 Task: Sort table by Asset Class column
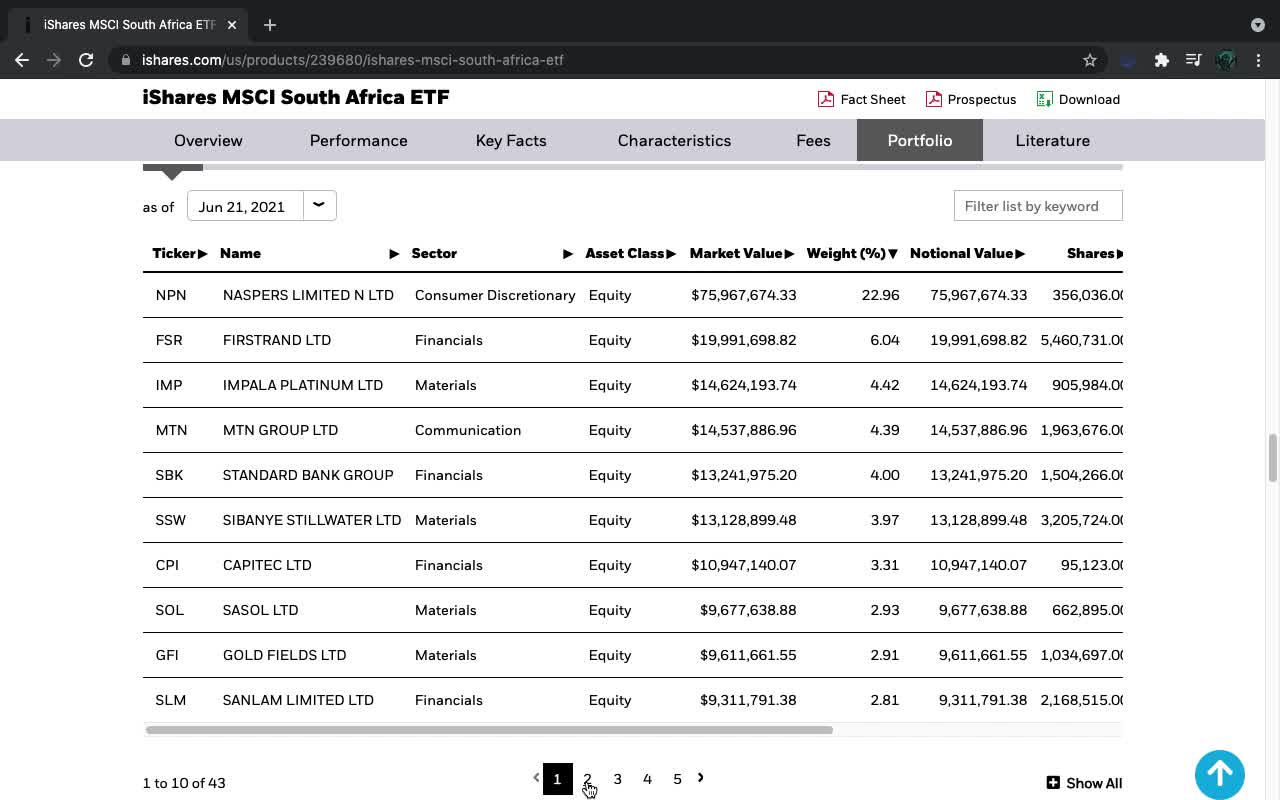click(x=631, y=253)
